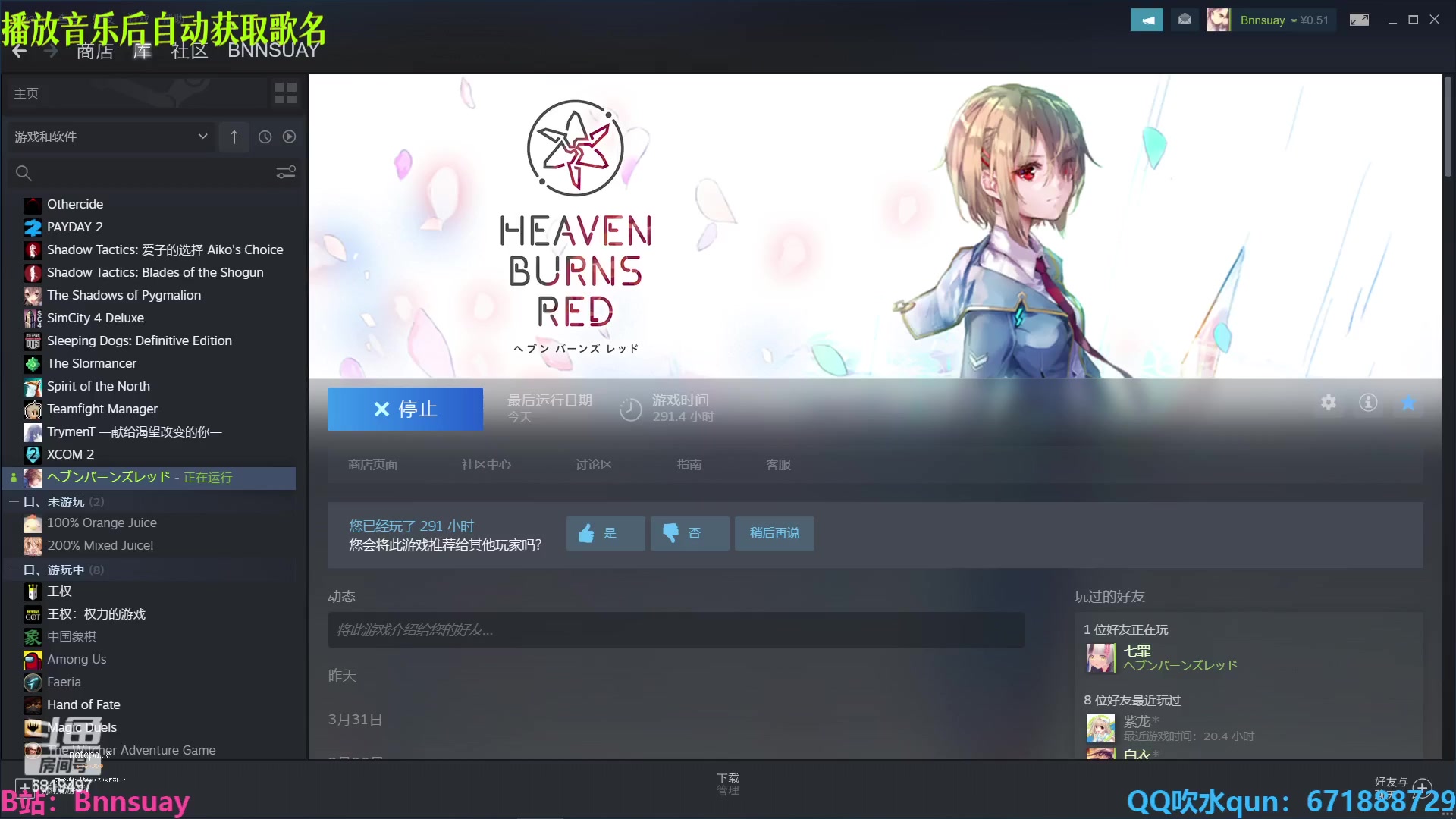Toggle the favorite star icon

point(1408,403)
